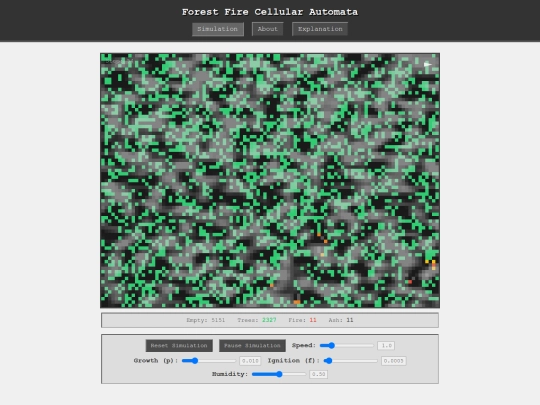Click the Reset Simulation button
The height and width of the screenshot is (405, 540).
click(179, 345)
